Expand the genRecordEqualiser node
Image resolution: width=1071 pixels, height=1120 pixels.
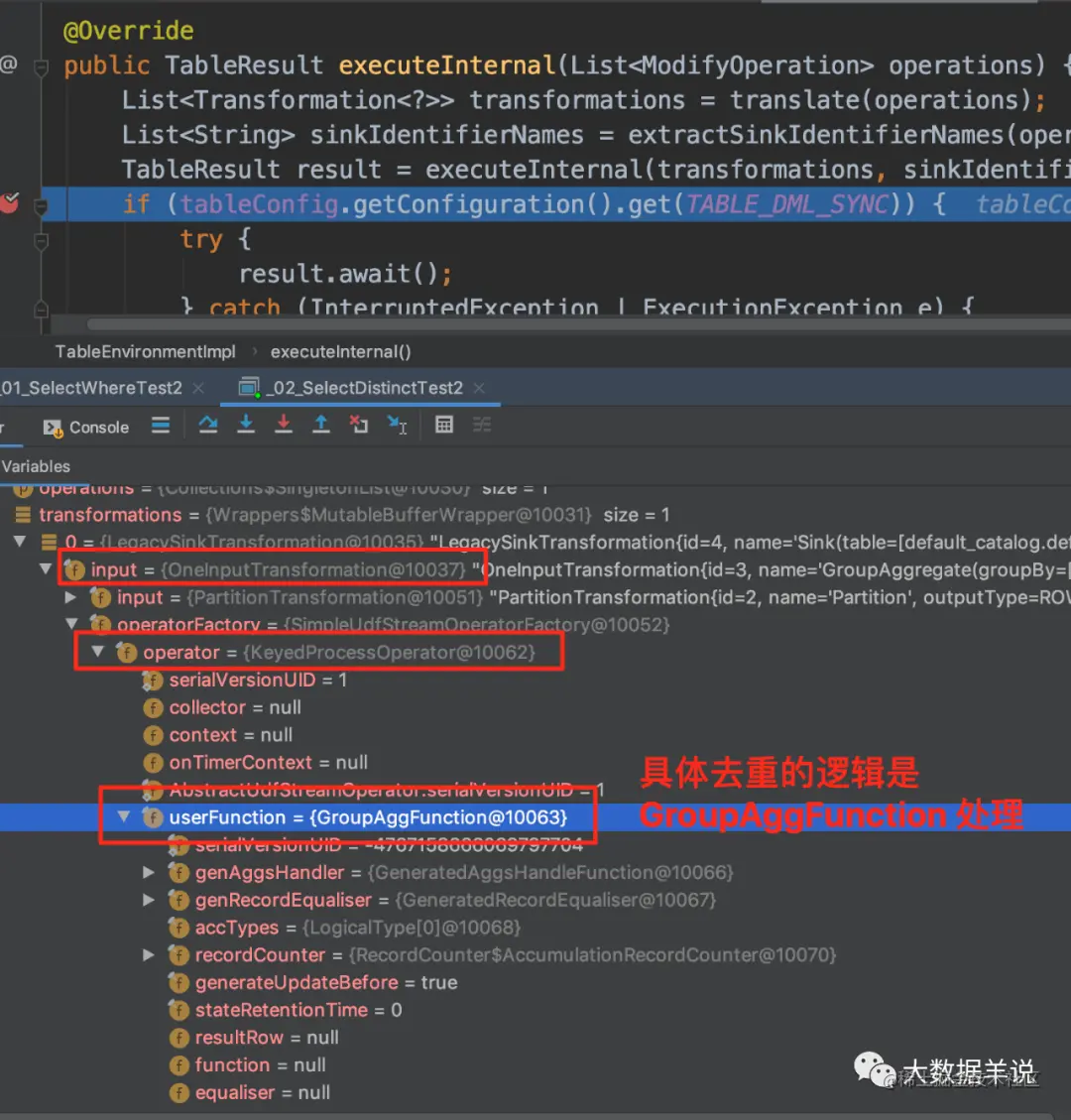click(x=149, y=900)
